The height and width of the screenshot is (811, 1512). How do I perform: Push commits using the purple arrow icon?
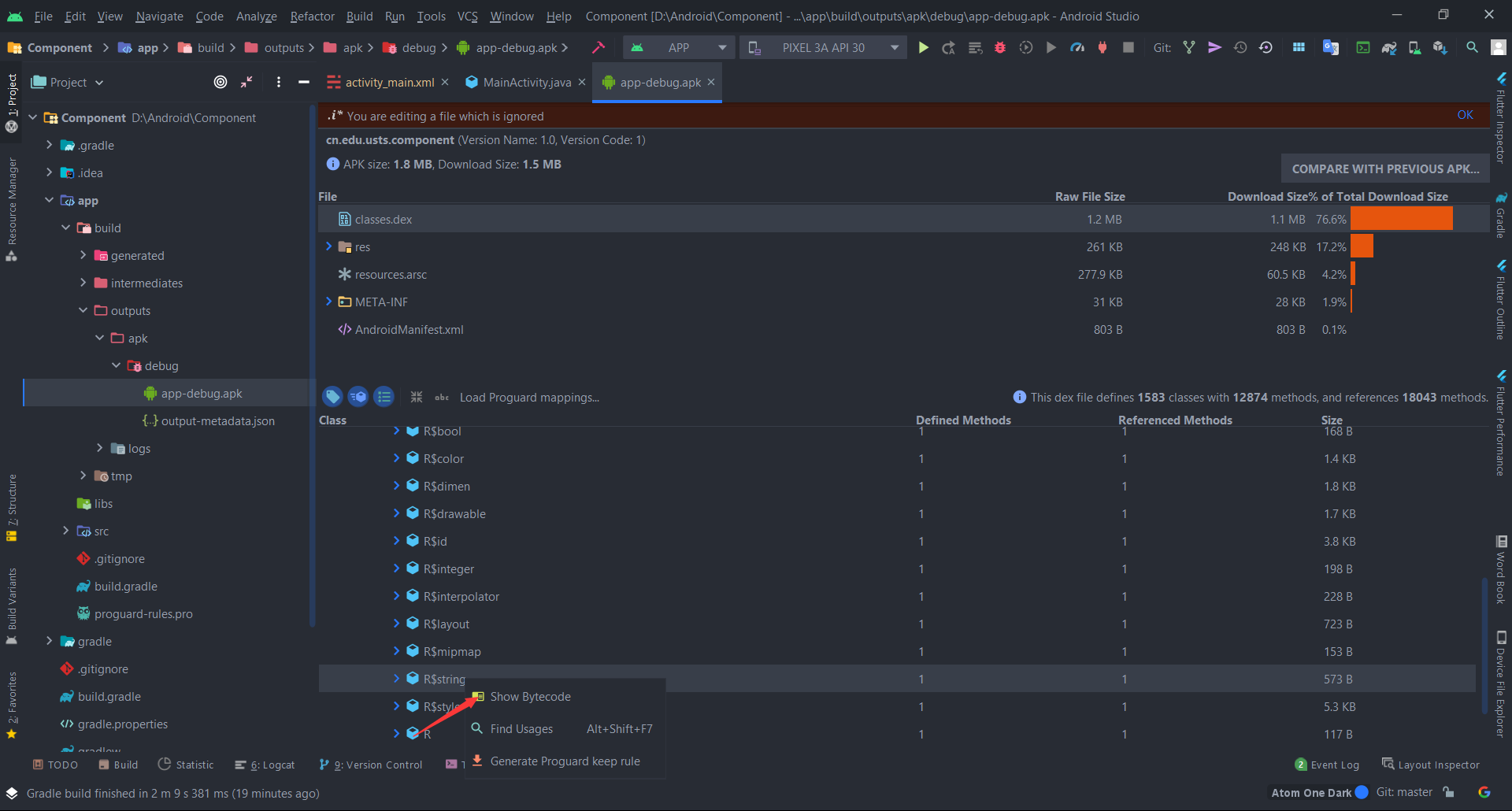coord(1214,47)
